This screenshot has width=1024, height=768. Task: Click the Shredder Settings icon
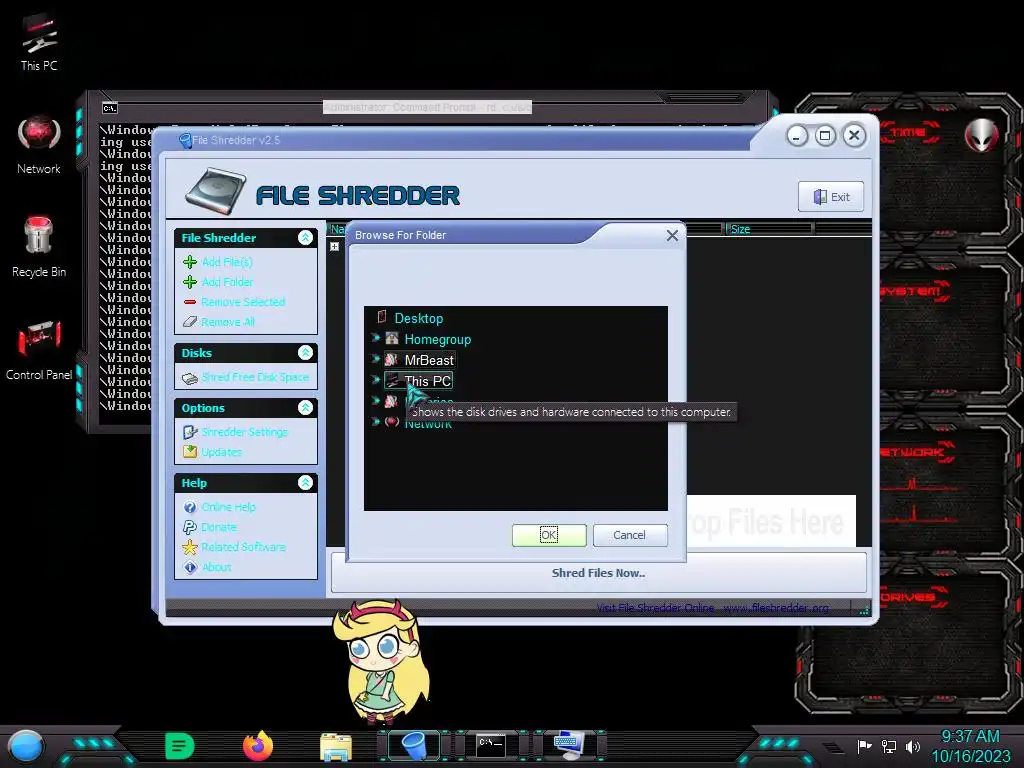tap(190, 432)
